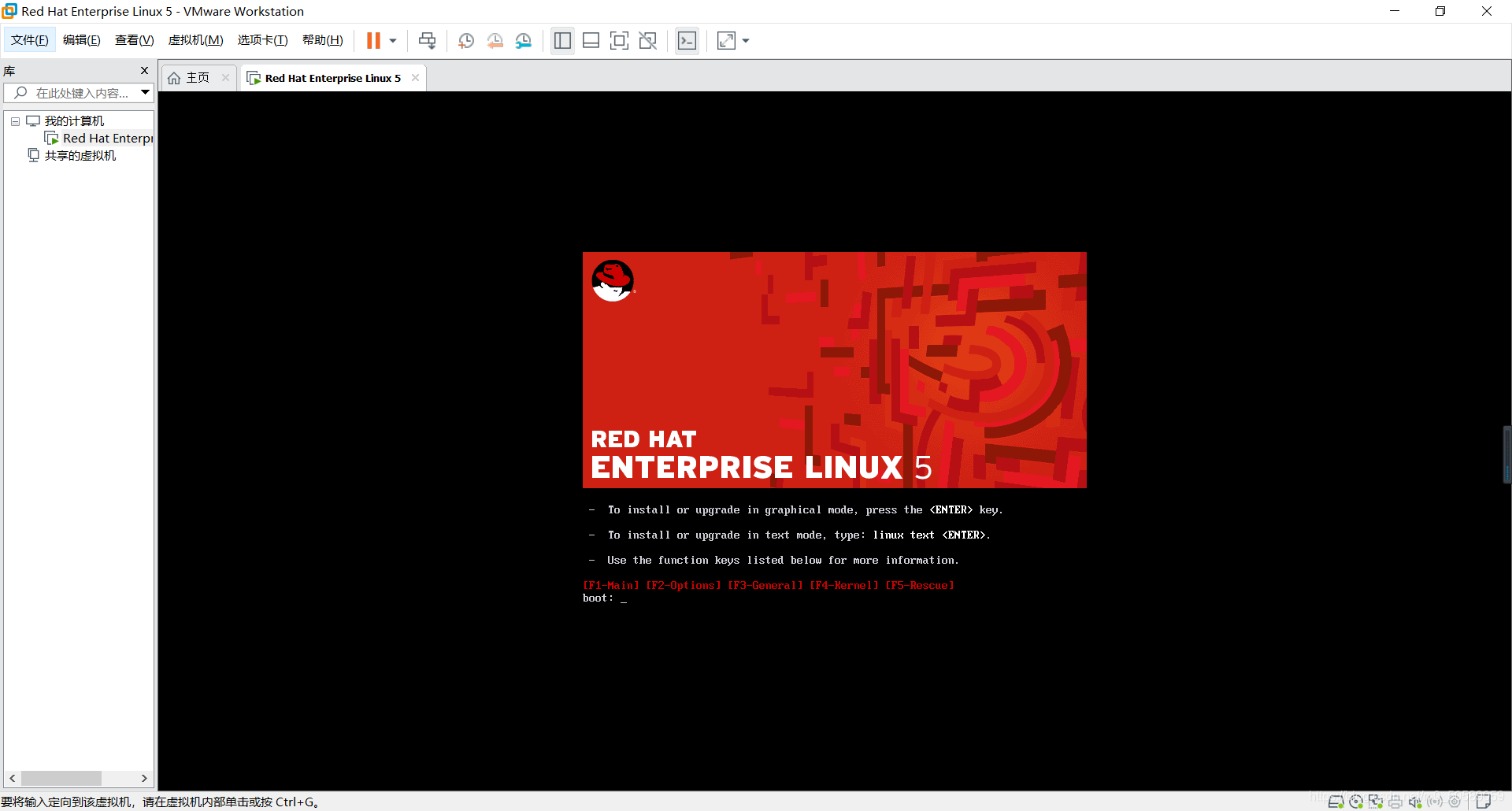Close the 主页 tab
The height and width of the screenshot is (811, 1512).
tap(226, 77)
